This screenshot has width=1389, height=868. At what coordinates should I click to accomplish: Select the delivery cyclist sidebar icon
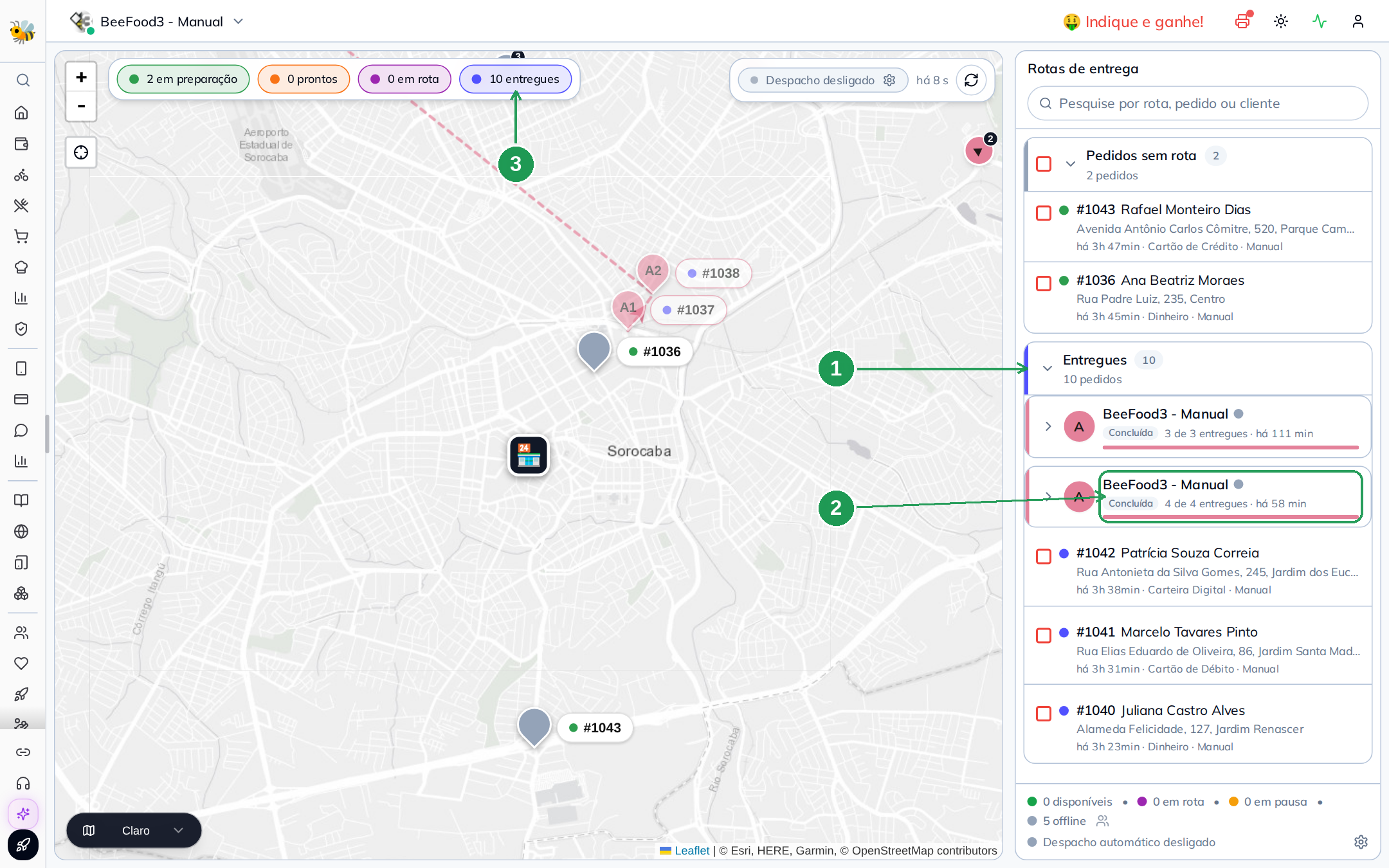[22, 175]
